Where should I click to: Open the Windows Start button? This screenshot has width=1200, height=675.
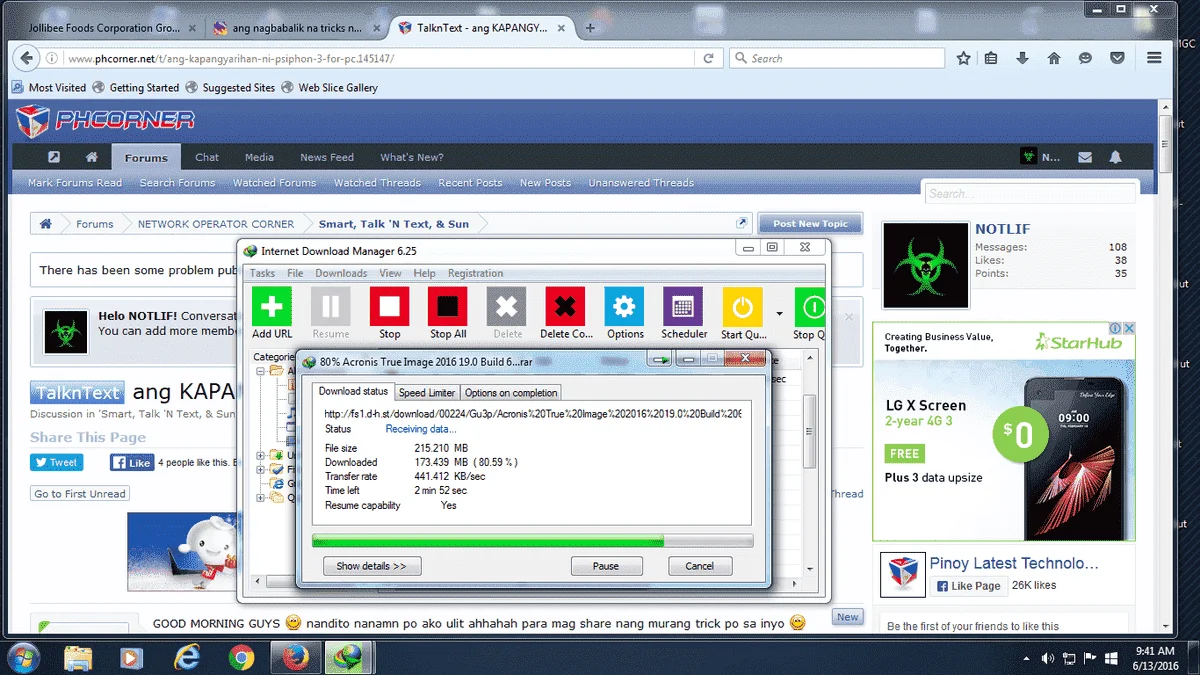(x=22, y=657)
